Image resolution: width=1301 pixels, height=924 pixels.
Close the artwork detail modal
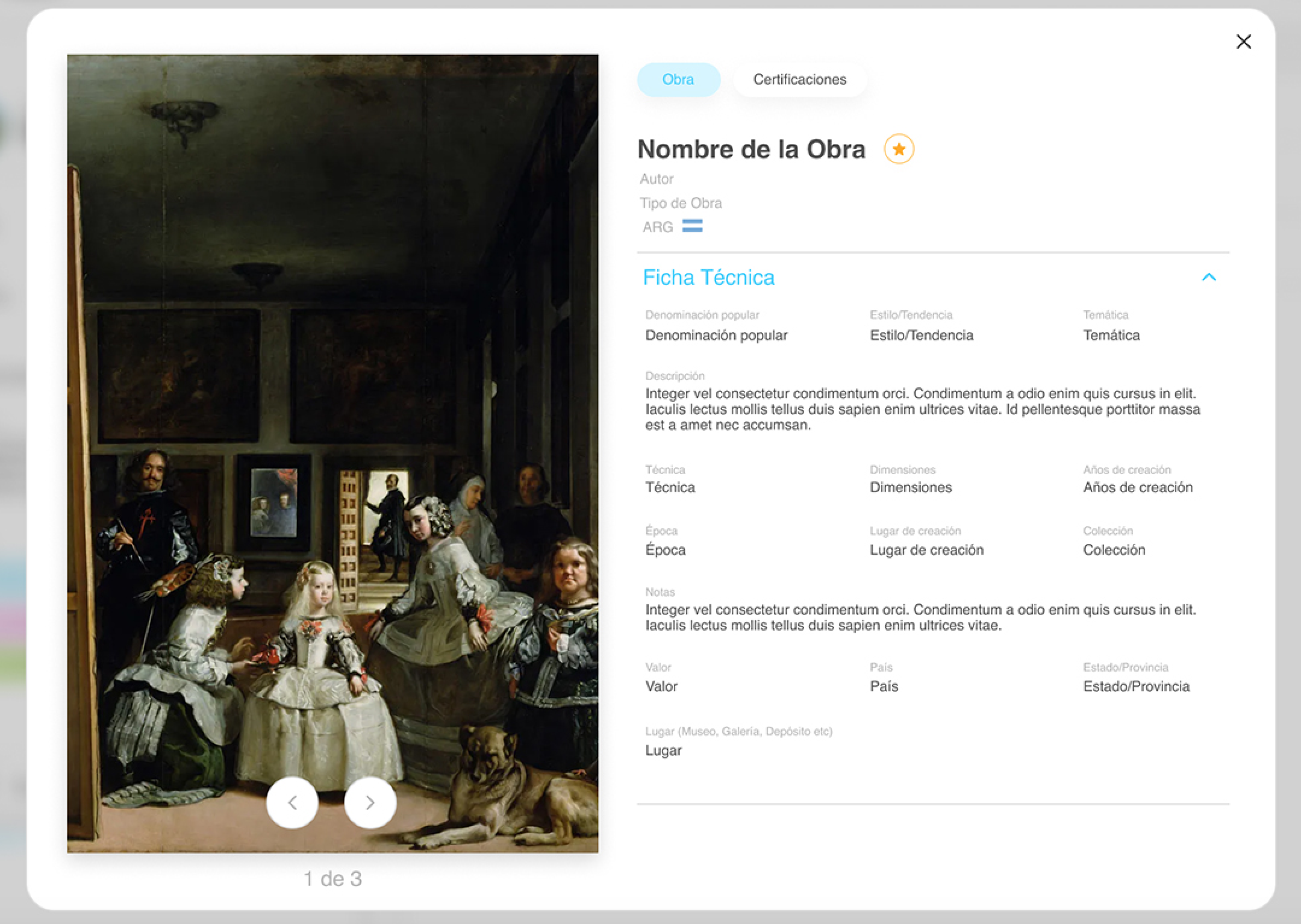[1243, 42]
